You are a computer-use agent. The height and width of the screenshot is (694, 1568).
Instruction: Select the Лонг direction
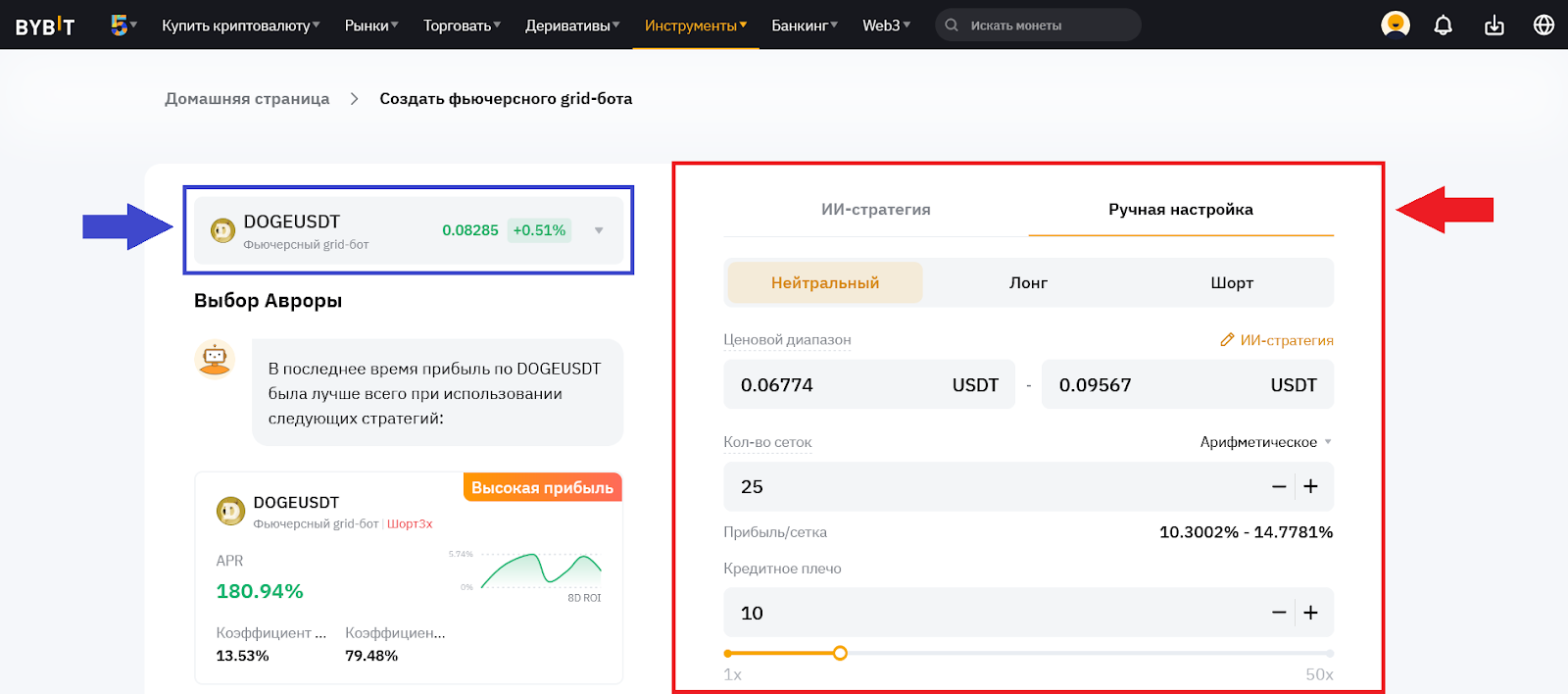click(x=1028, y=282)
